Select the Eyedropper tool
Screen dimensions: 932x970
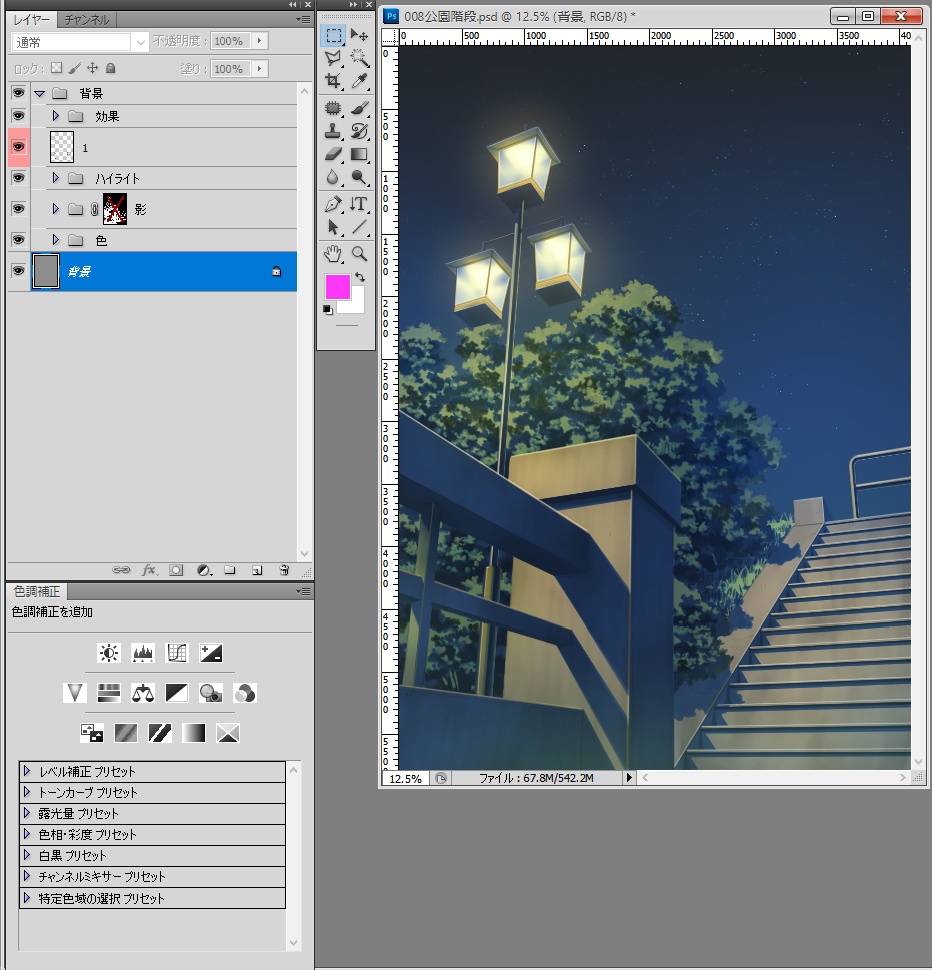[359, 81]
